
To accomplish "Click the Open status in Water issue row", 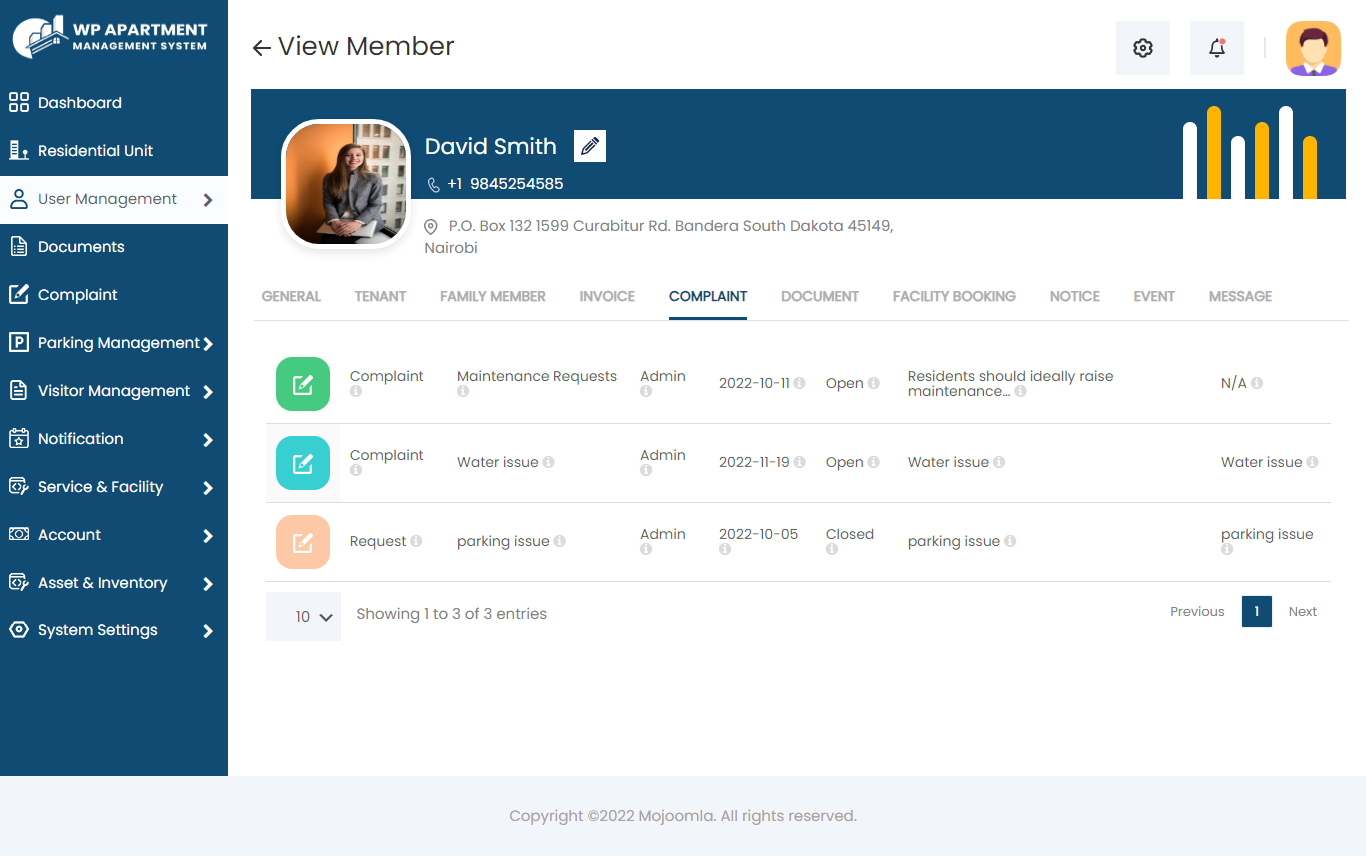I will tap(844, 463).
